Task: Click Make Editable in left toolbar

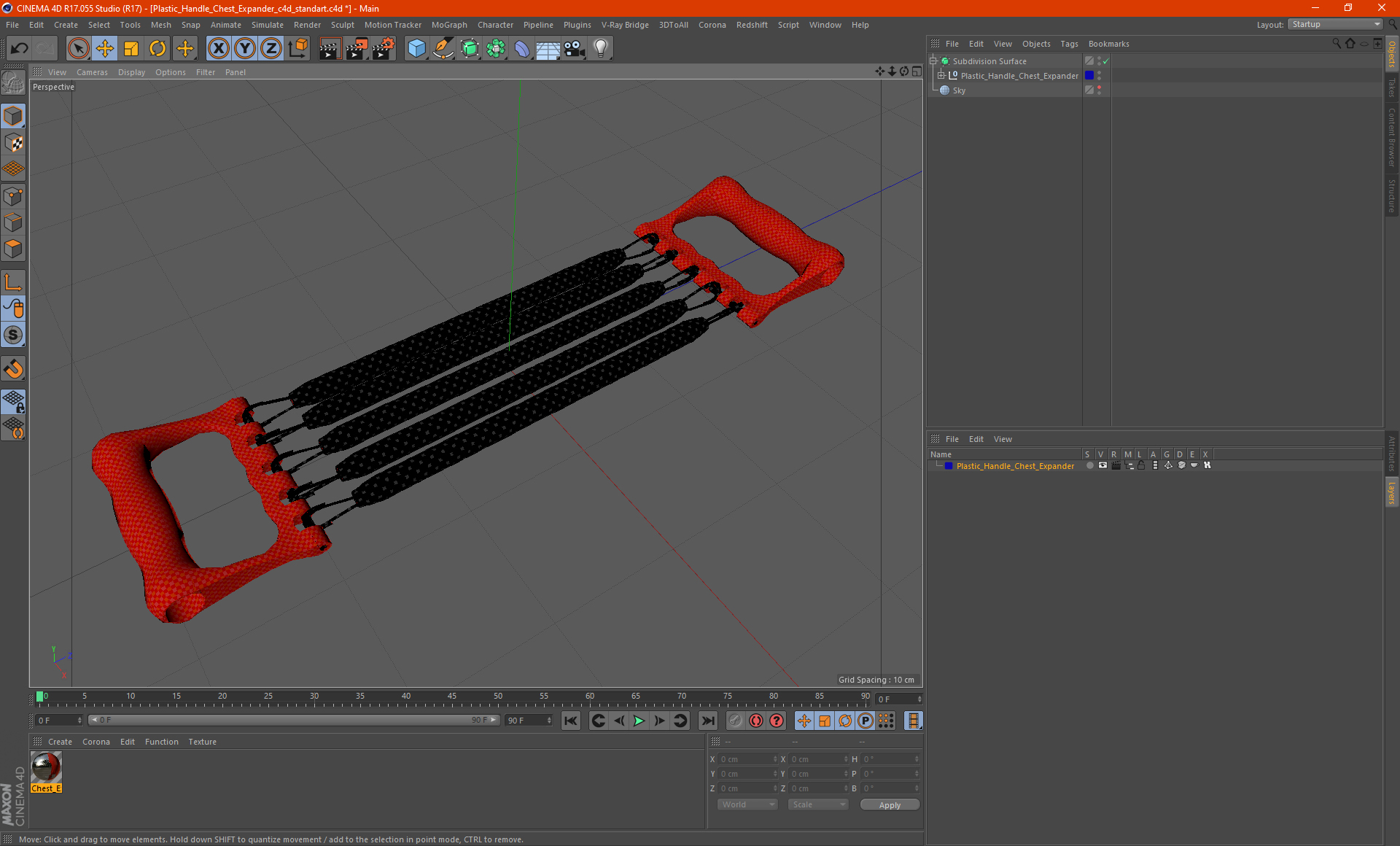Action: (13, 82)
